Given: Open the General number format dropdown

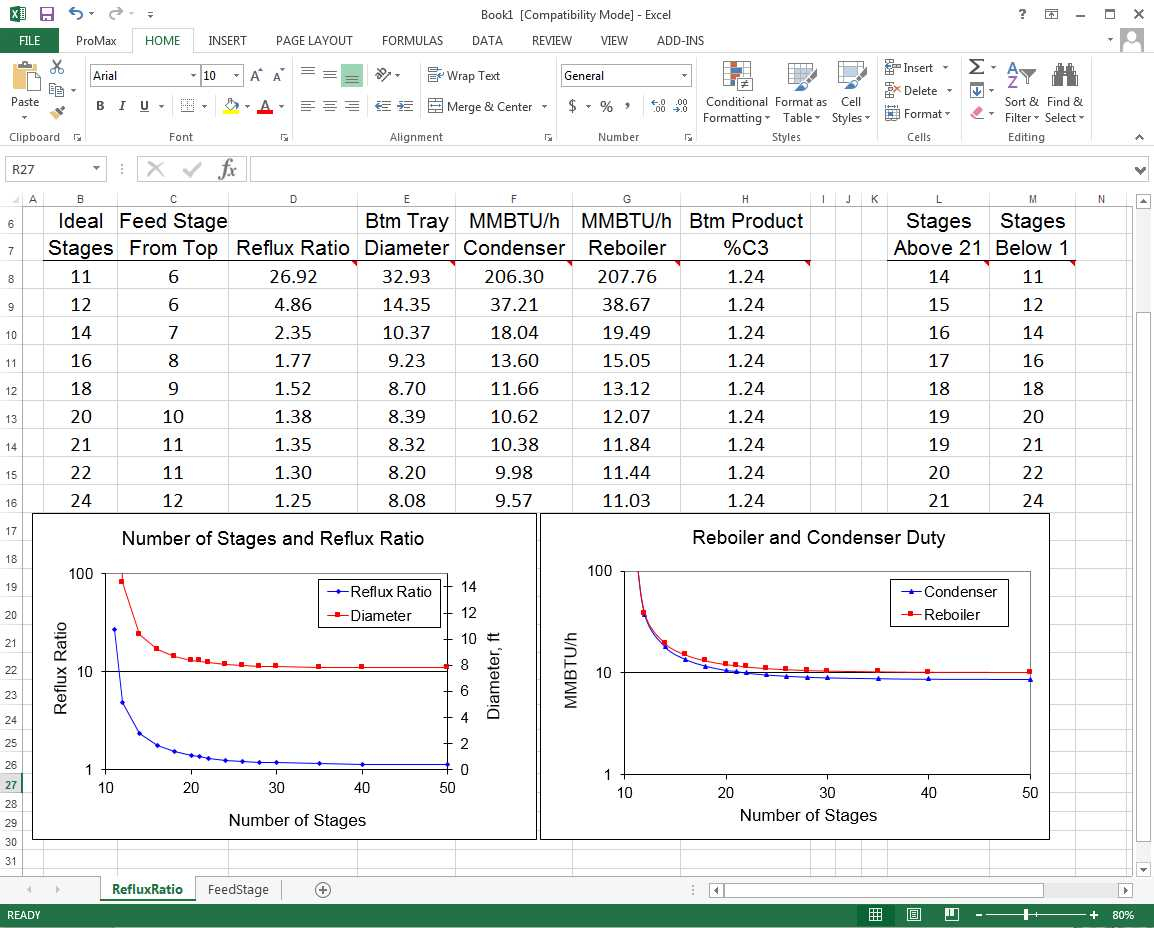Looking at the screenshot, I should 684,76.
